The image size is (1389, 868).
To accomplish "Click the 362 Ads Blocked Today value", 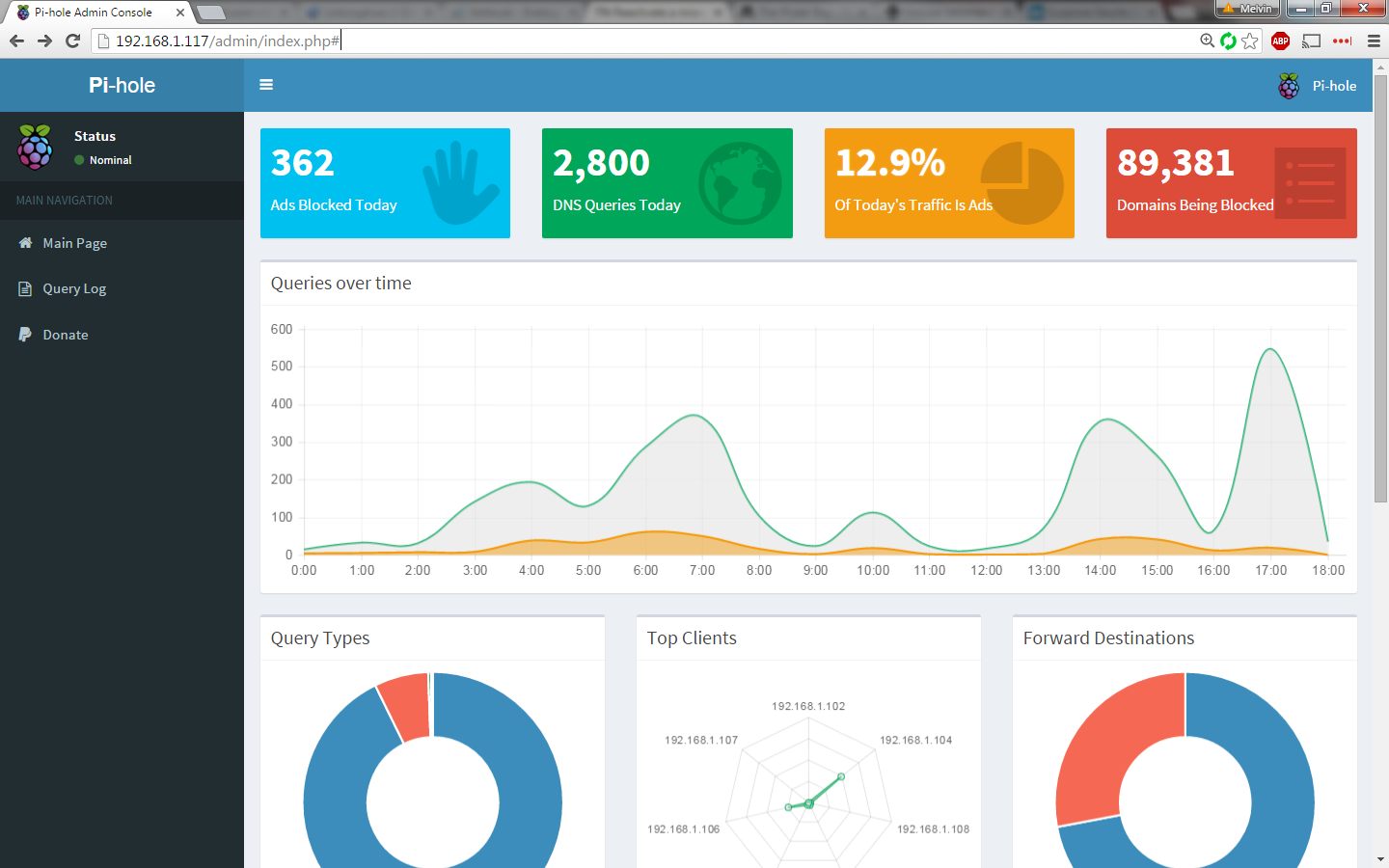I will pyautogui.click(x=302, y=163).
